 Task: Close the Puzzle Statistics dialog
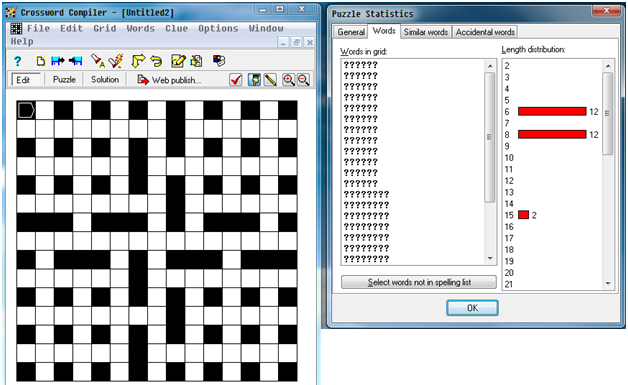(x=607, y=11)
